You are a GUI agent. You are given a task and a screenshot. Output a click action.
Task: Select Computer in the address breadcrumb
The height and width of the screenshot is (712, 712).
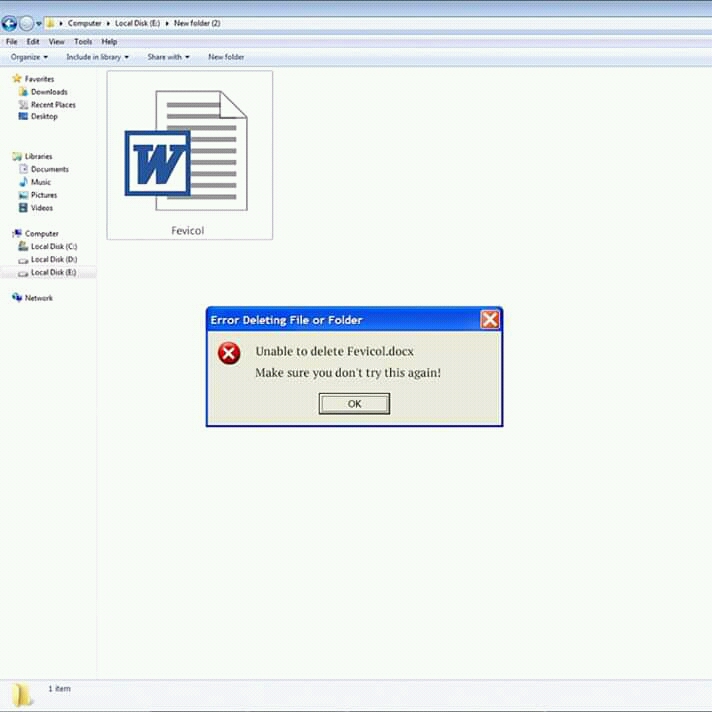84,23
